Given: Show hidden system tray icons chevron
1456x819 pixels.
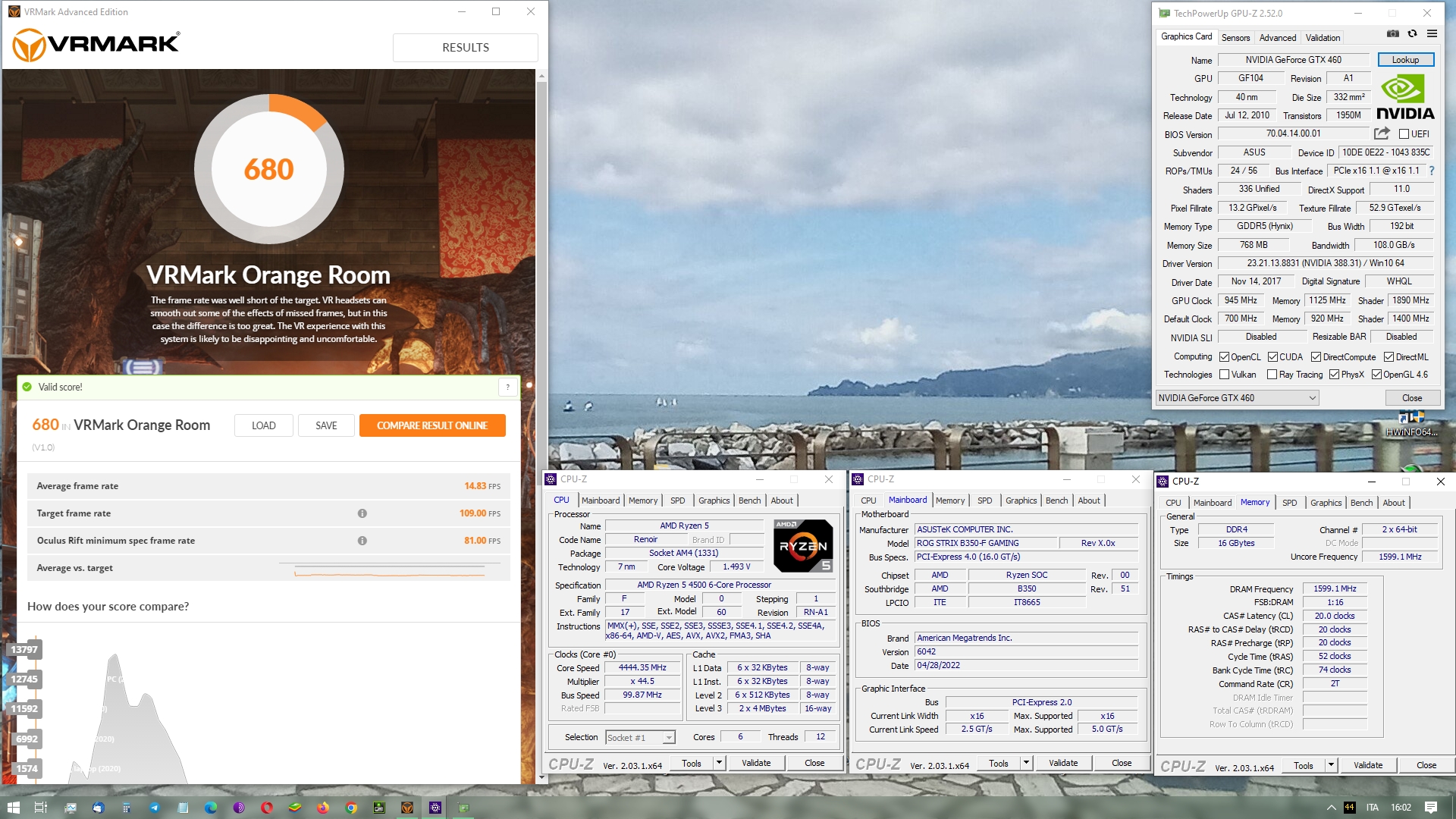Looking at the screenshot, I should coord(1331,808).
